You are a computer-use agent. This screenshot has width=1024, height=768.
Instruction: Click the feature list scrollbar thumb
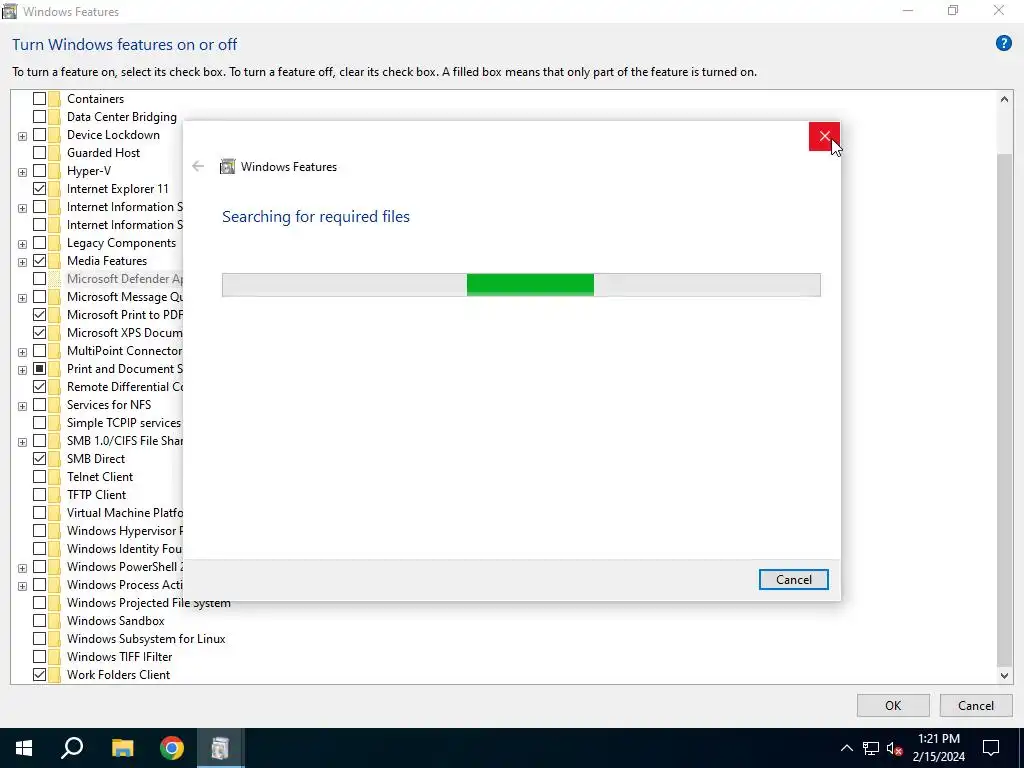pyautogui.click(x=1004, y=409)
